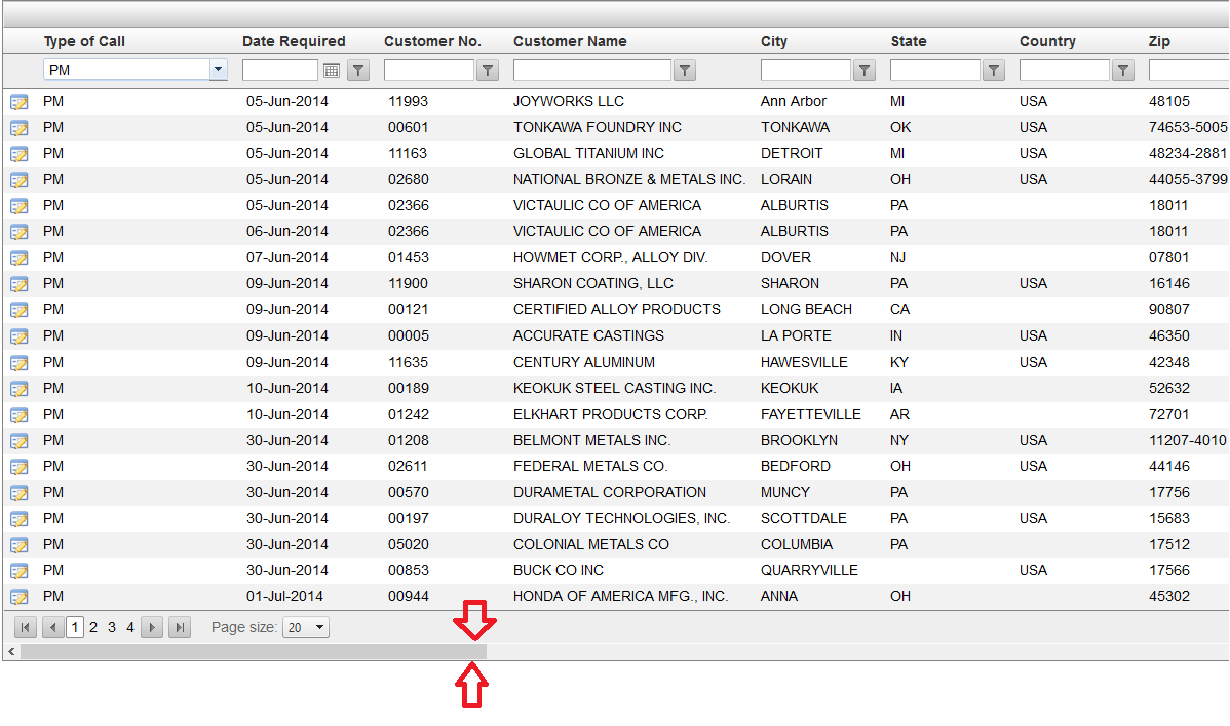Select the QUARRYVILLE city cell
Image resolution: width=1230 pixels, height=726 pixels.
pyautogui.click(x=809, y=570)
